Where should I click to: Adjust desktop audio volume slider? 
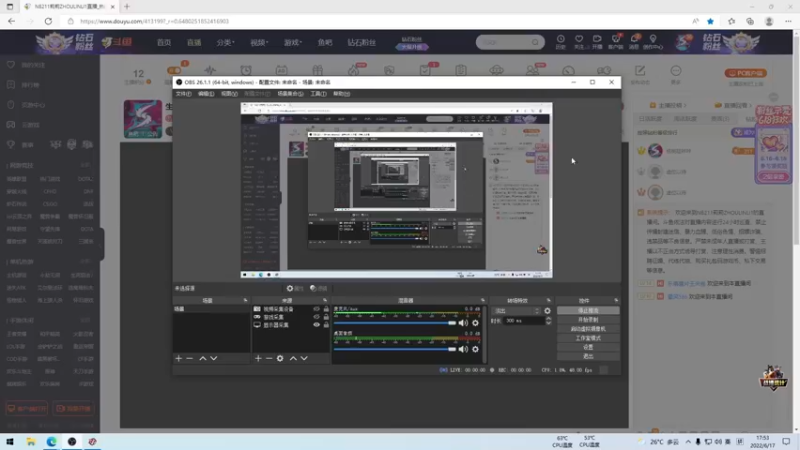point(395,349)
